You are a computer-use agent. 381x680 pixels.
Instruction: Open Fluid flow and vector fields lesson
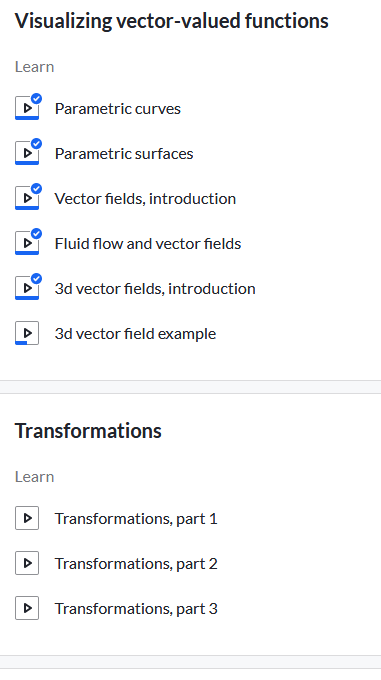coord(148,244)
